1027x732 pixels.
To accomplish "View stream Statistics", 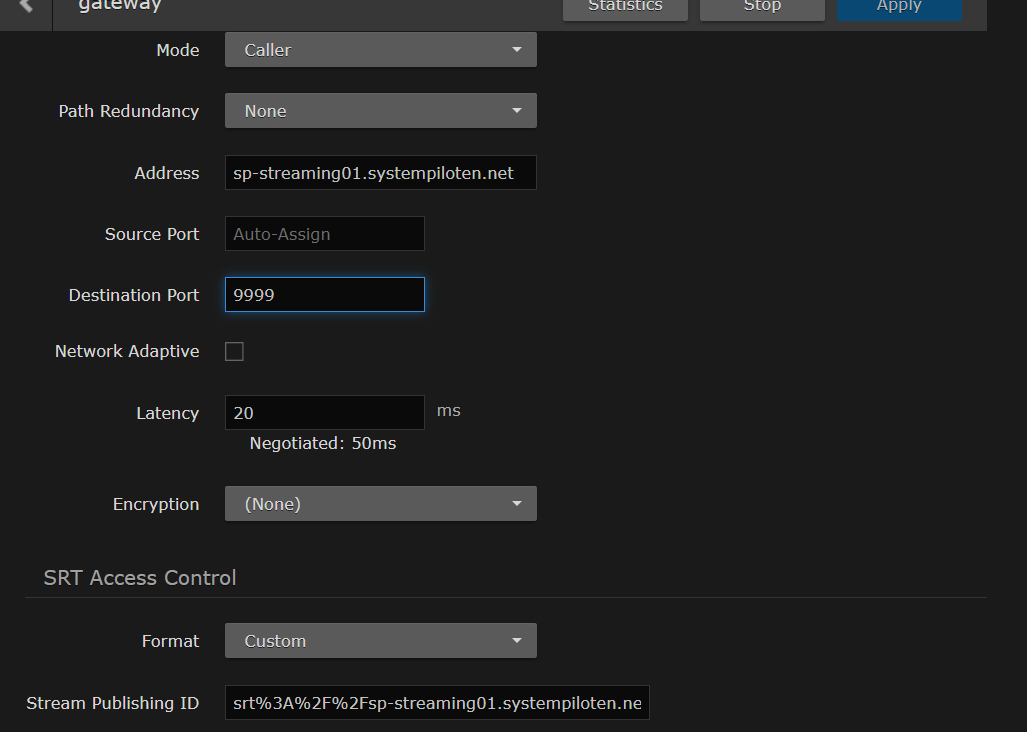I will [x=624, y=7].
